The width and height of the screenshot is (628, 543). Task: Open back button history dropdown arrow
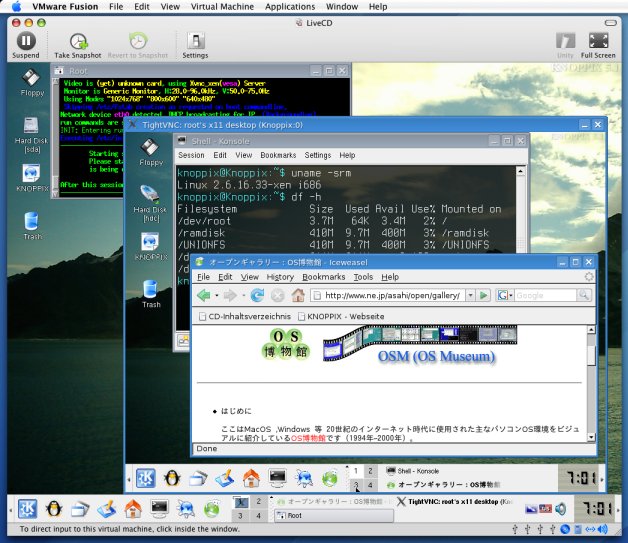pyautogui.click(x=217, y=296)
